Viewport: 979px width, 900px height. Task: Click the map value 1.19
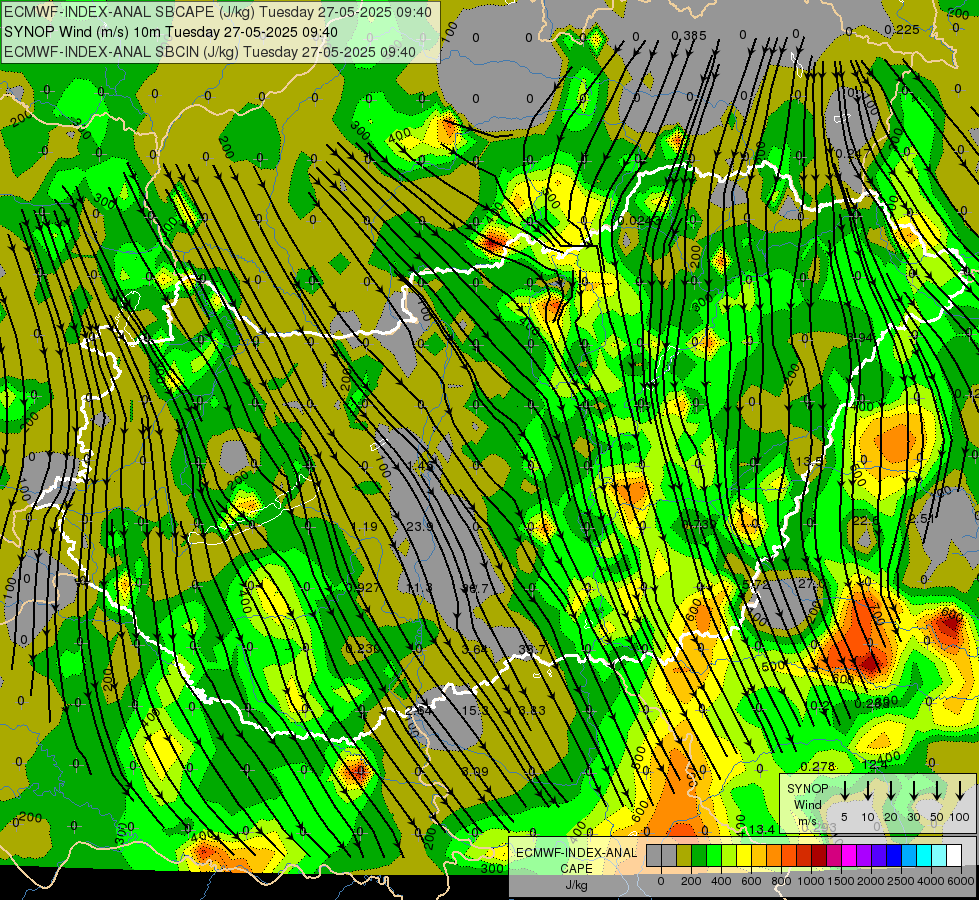coord(364,527)
